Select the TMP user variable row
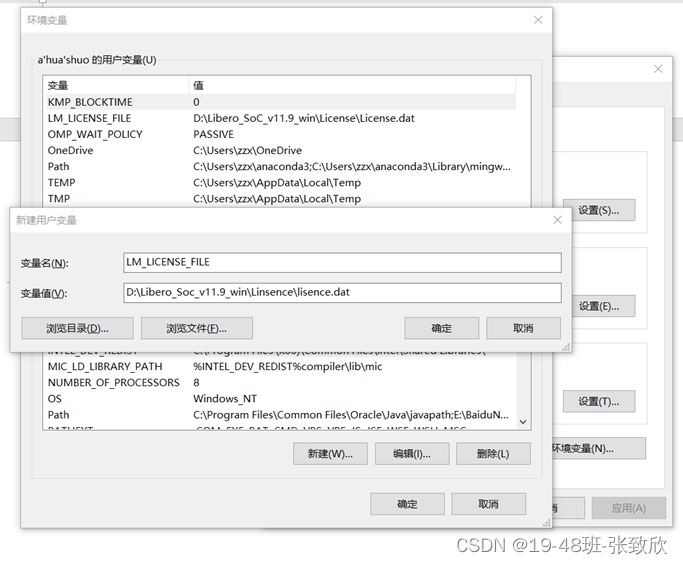This screenshot has height=564, width=683. click(281, 199)
